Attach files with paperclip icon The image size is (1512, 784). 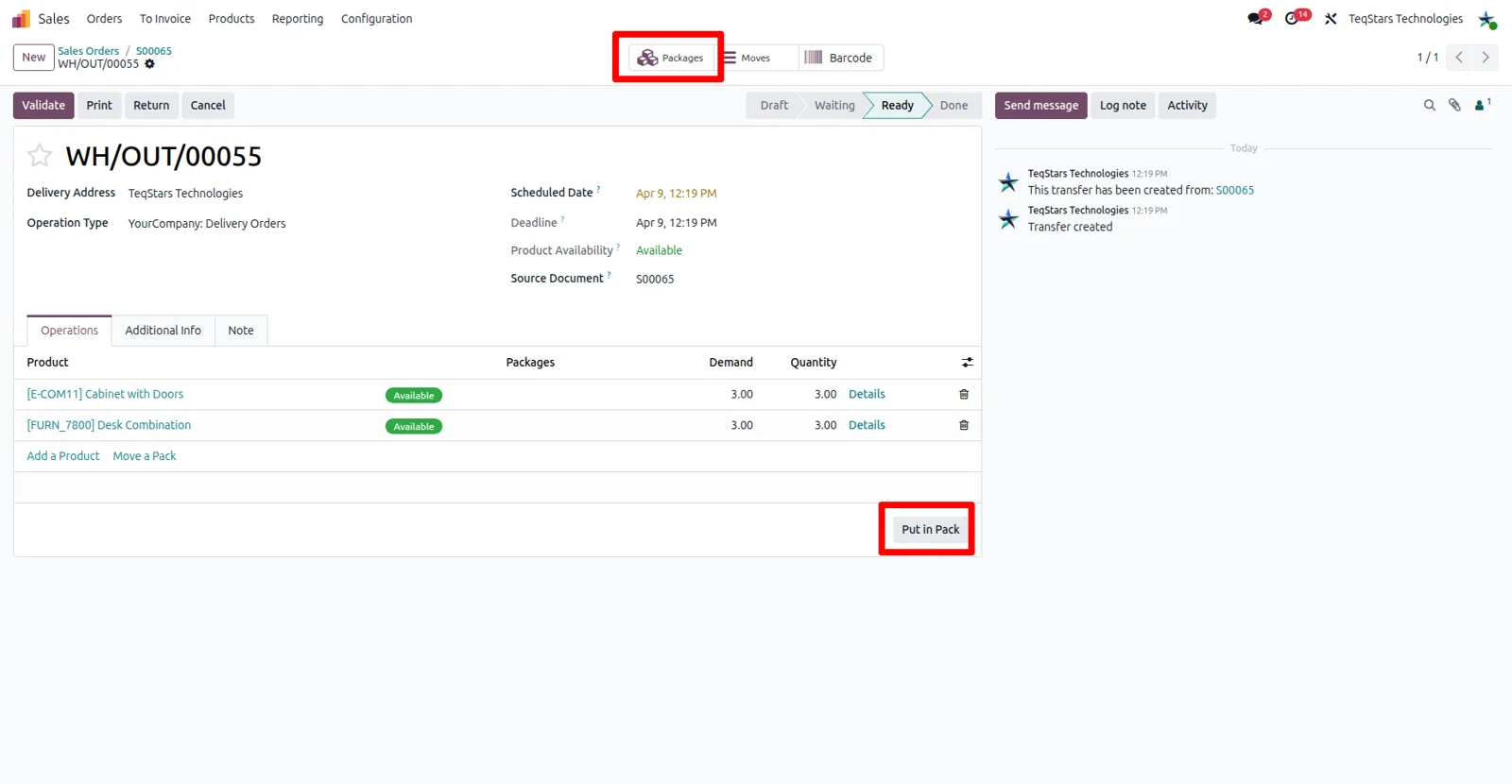(1455, 106)
